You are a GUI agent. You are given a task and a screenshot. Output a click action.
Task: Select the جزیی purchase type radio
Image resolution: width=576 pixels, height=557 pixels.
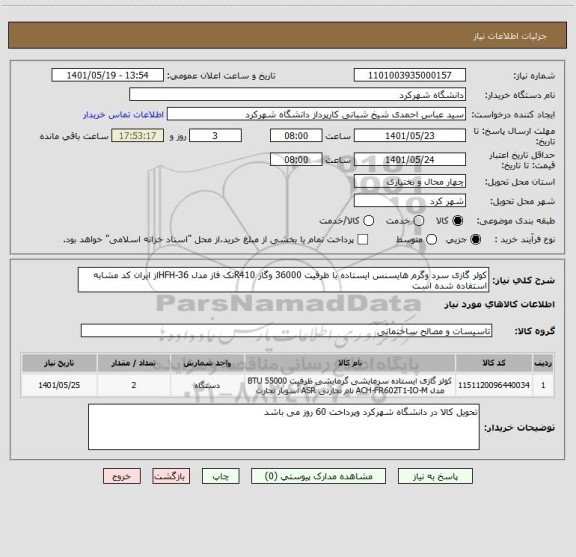point(476,240)
